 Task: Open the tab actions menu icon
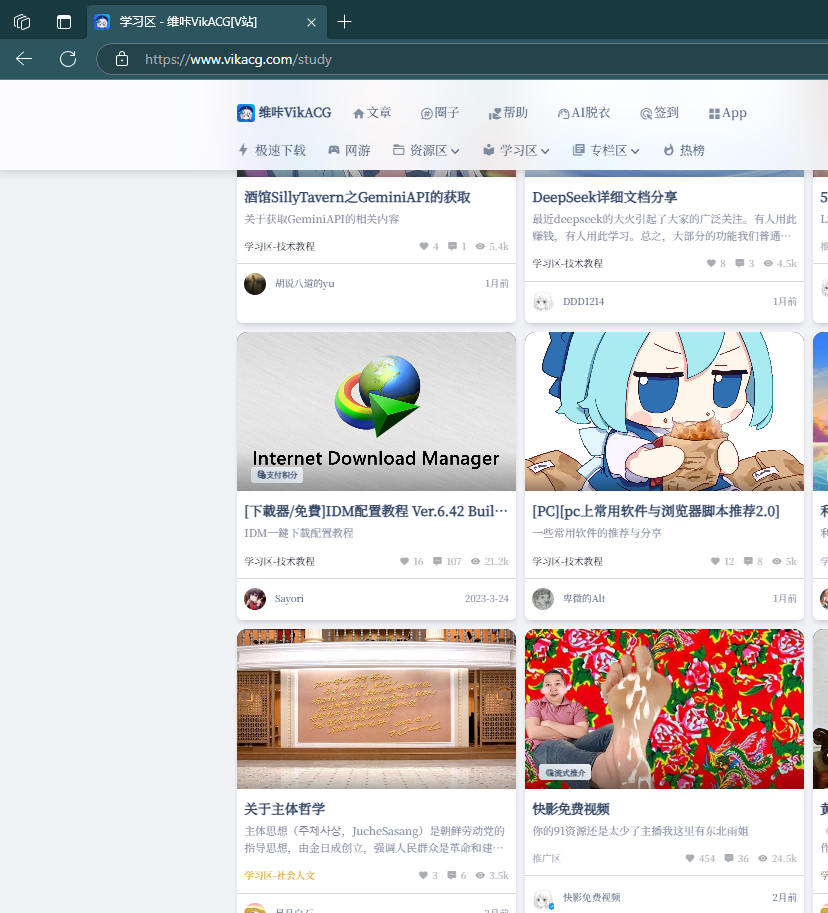click(64, 22)
